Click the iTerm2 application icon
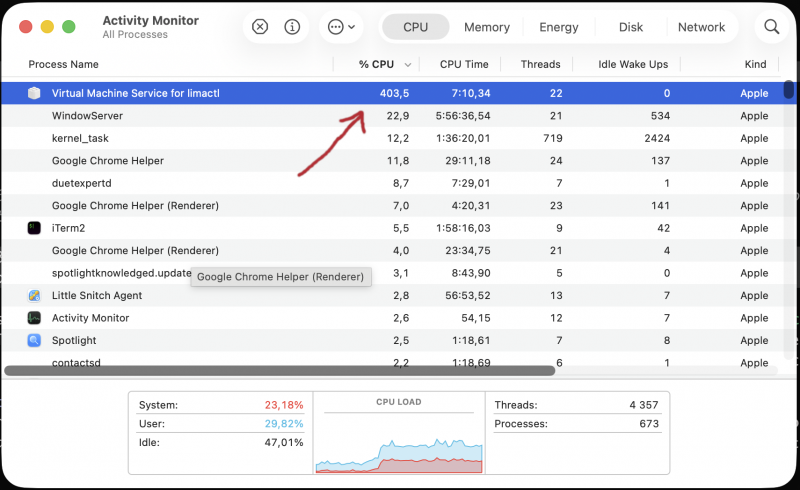800x490 pixels. pyautogui.click(x=34, y=228)
